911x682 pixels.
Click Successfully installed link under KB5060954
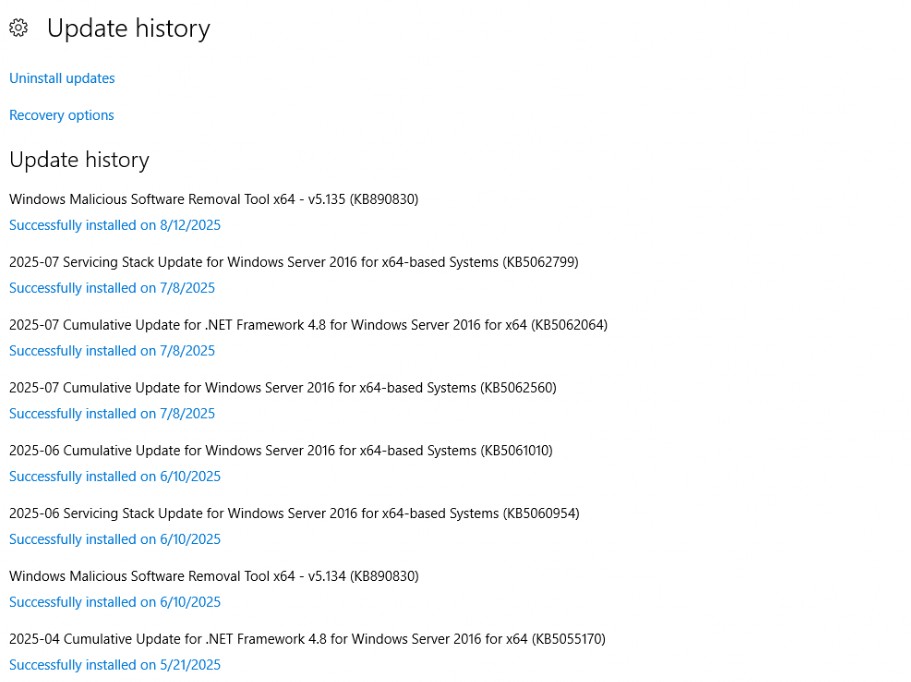115,539
